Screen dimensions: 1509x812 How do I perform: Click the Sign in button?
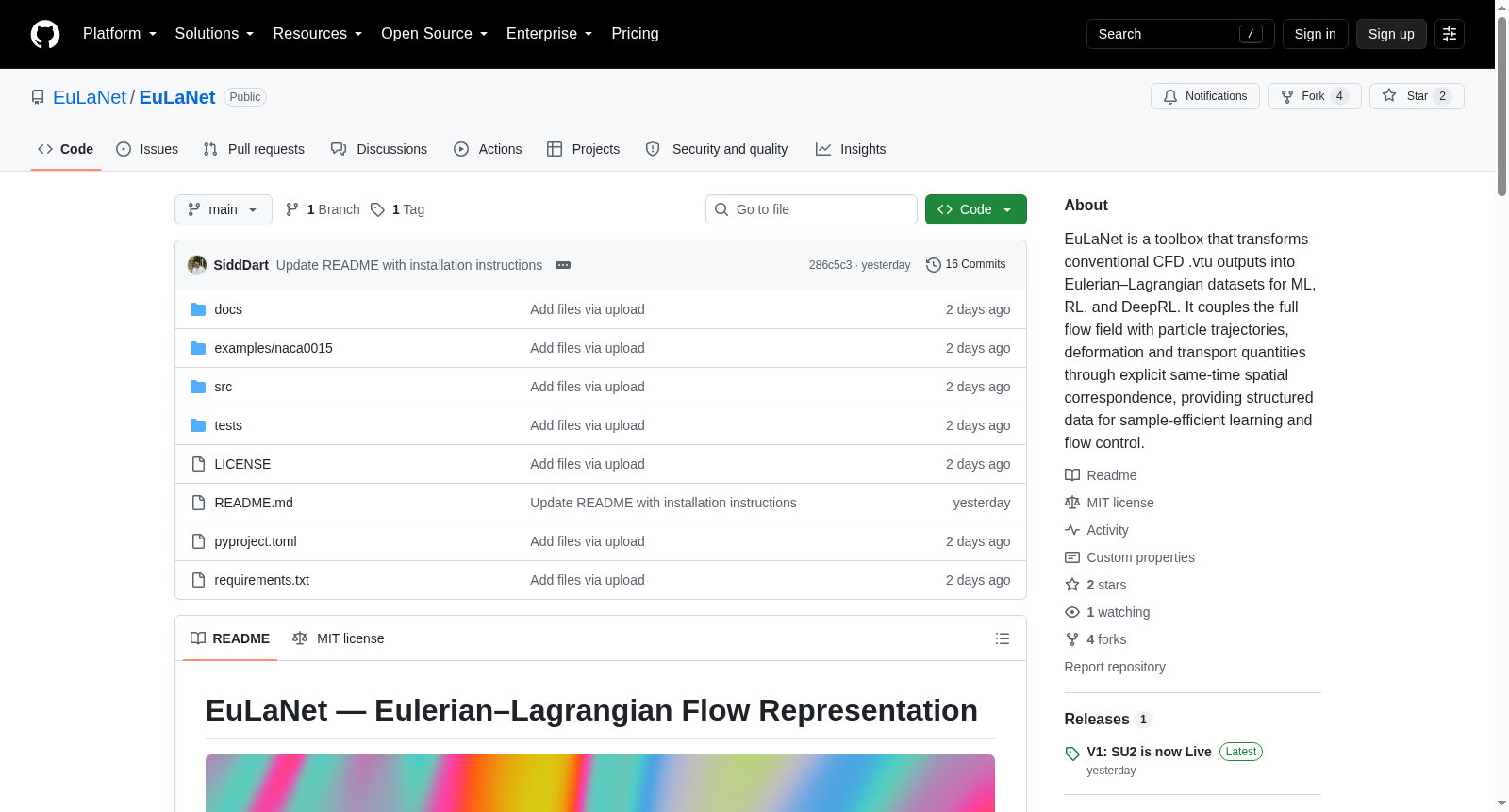[1315, 34]
